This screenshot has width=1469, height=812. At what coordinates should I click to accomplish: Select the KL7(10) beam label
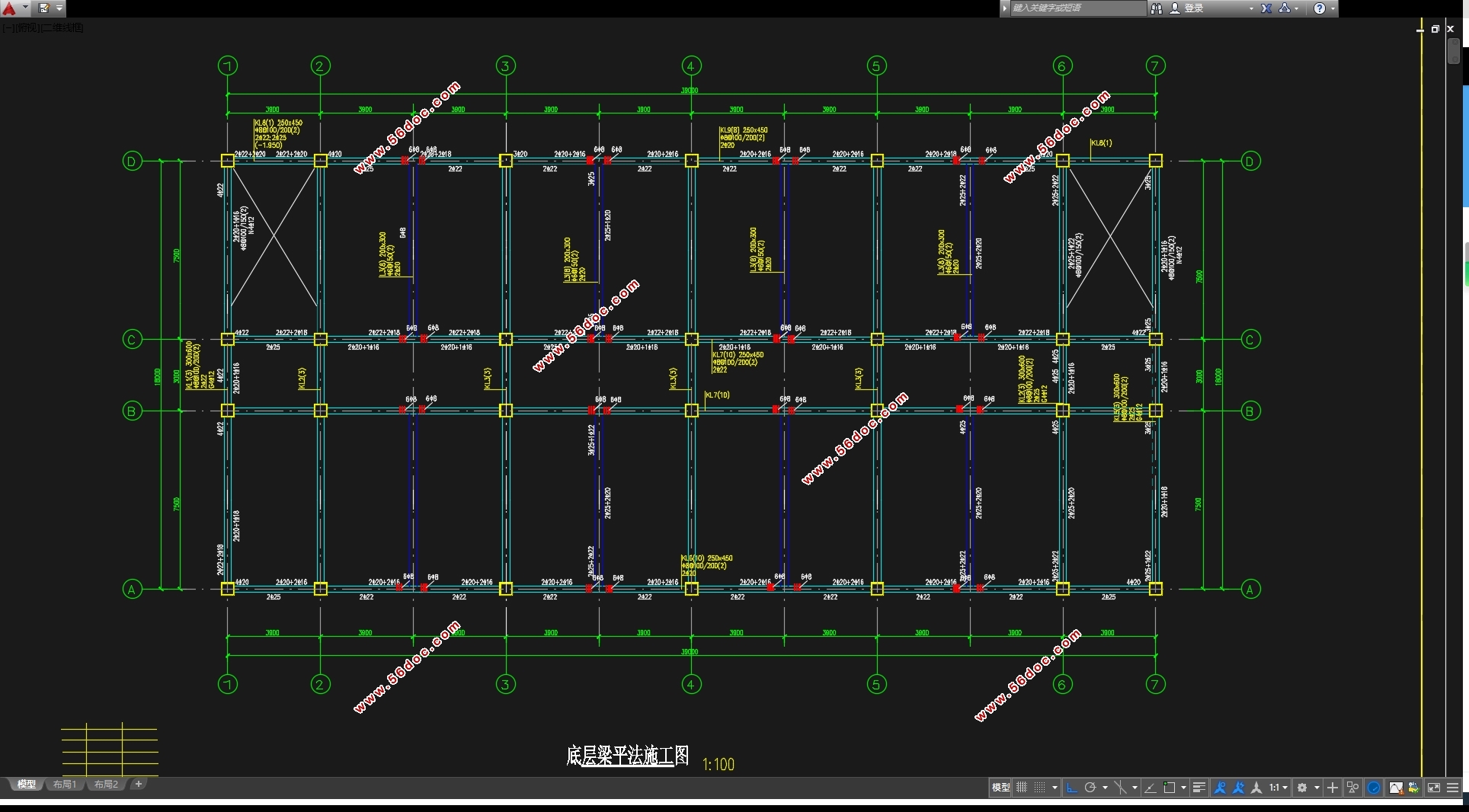click(x=718, y=395)
